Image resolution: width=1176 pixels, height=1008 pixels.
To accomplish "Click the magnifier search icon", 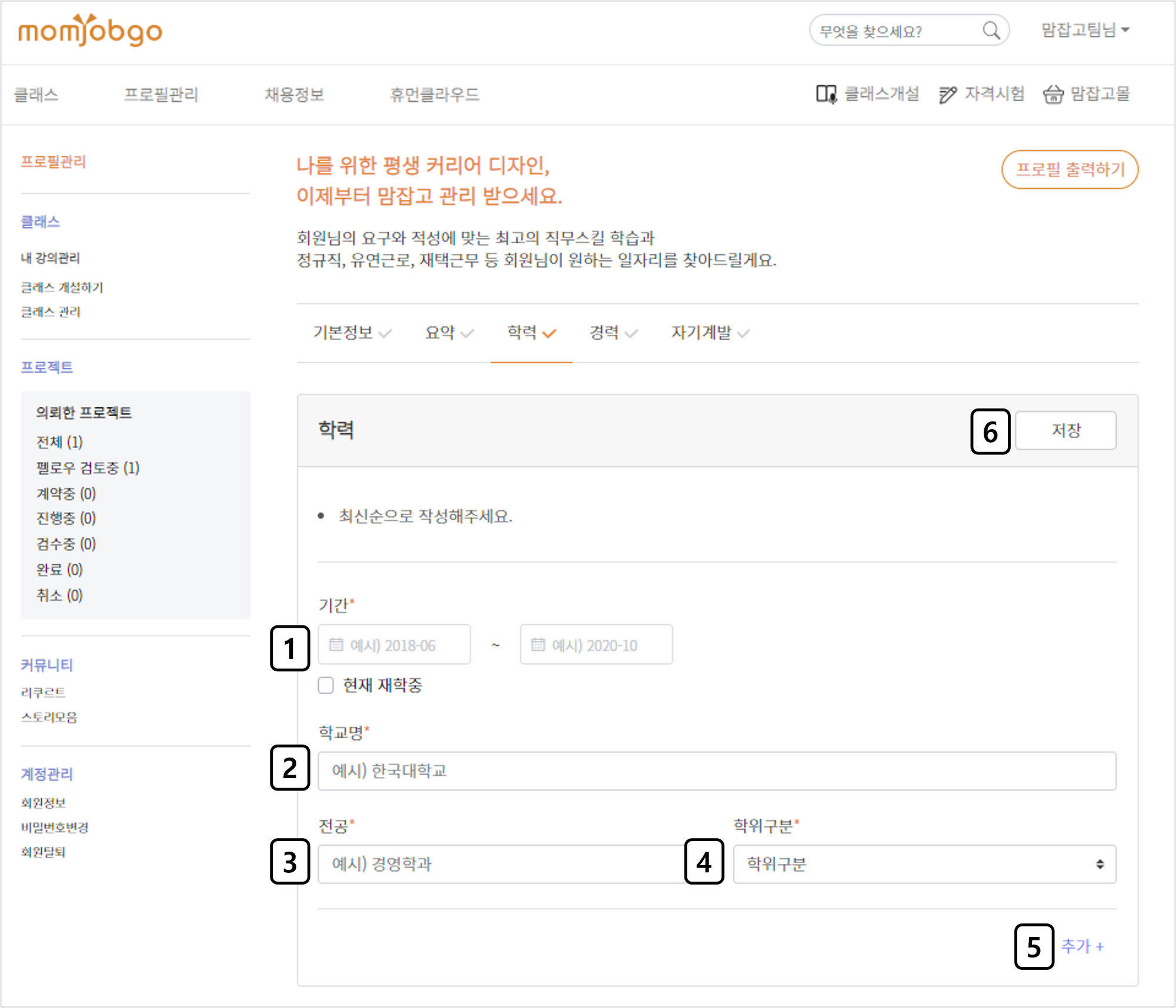I will [991, 31].
